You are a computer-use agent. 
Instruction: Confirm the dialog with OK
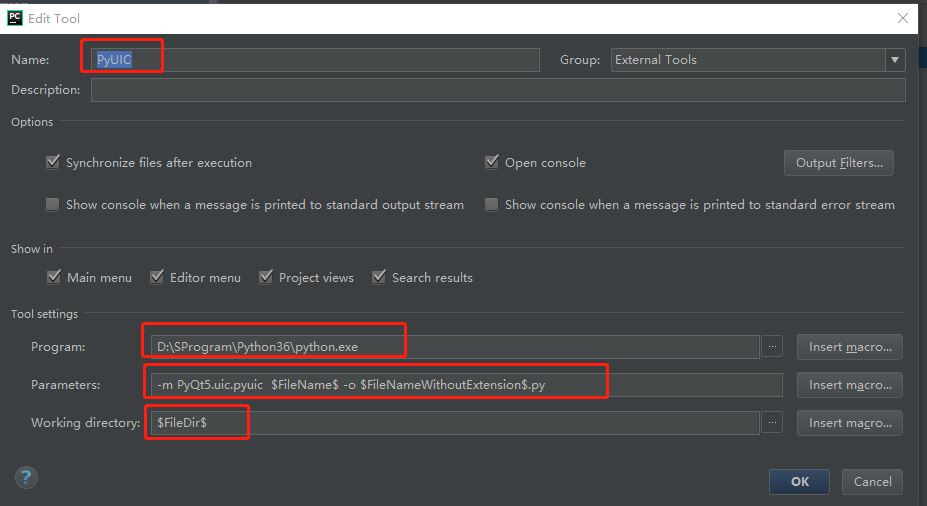(800, 481)
